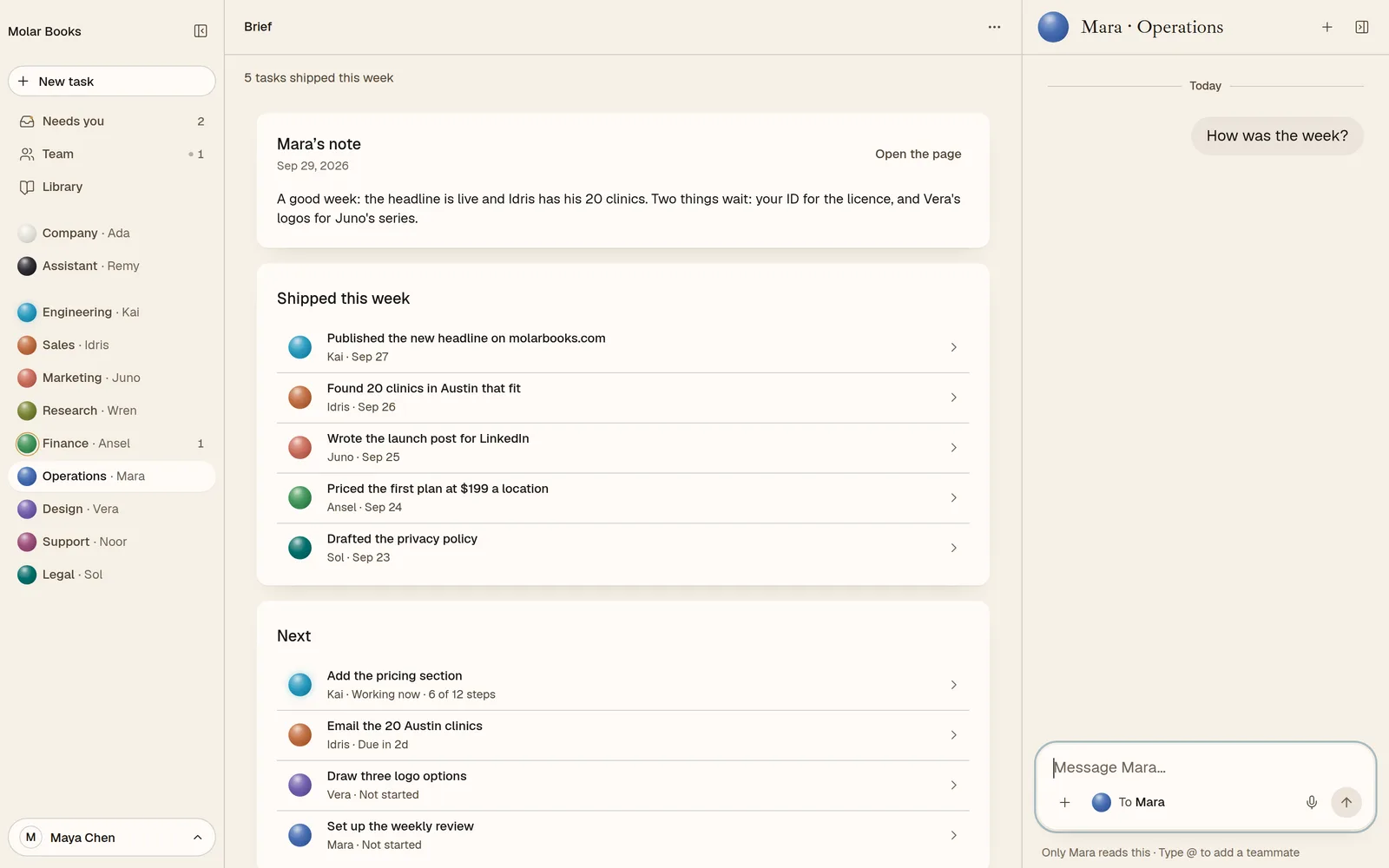Add attachment with composer plus icon
The height and width of the screenshot is (868, 1389).
pyautogui.click(x=1064, y=802)
